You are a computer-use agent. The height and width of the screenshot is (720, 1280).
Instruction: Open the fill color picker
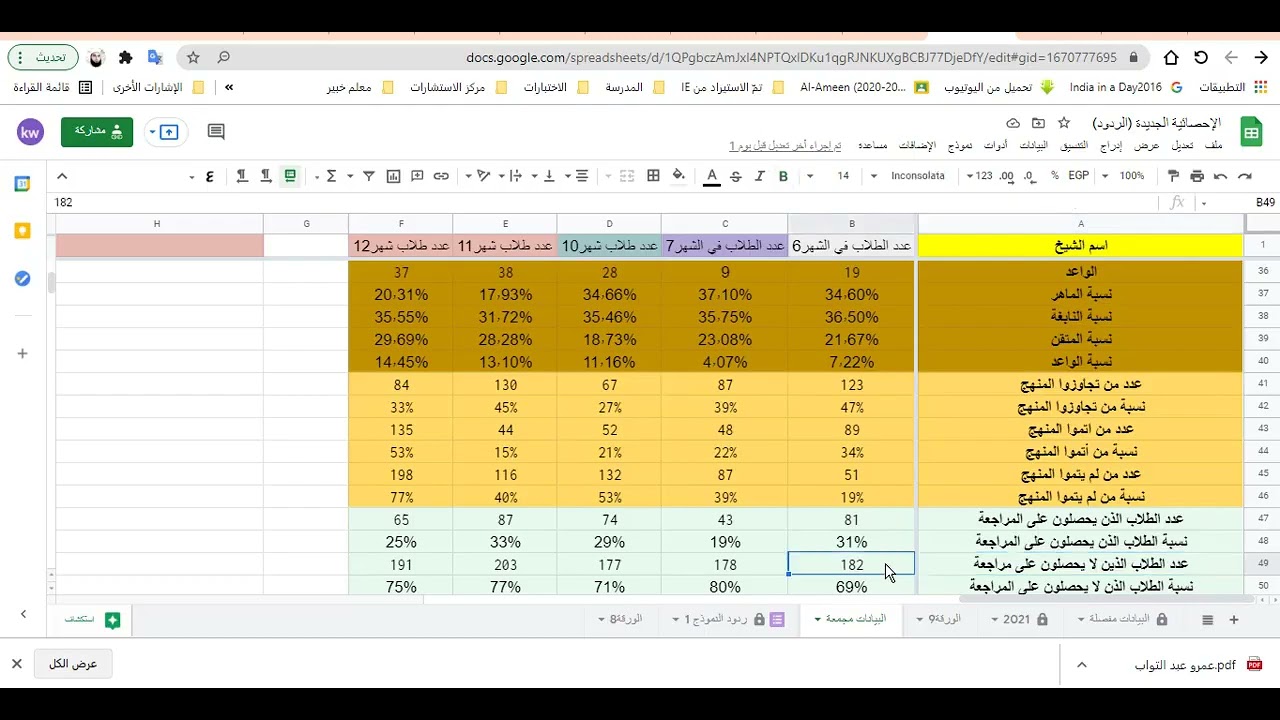(679, 176)
